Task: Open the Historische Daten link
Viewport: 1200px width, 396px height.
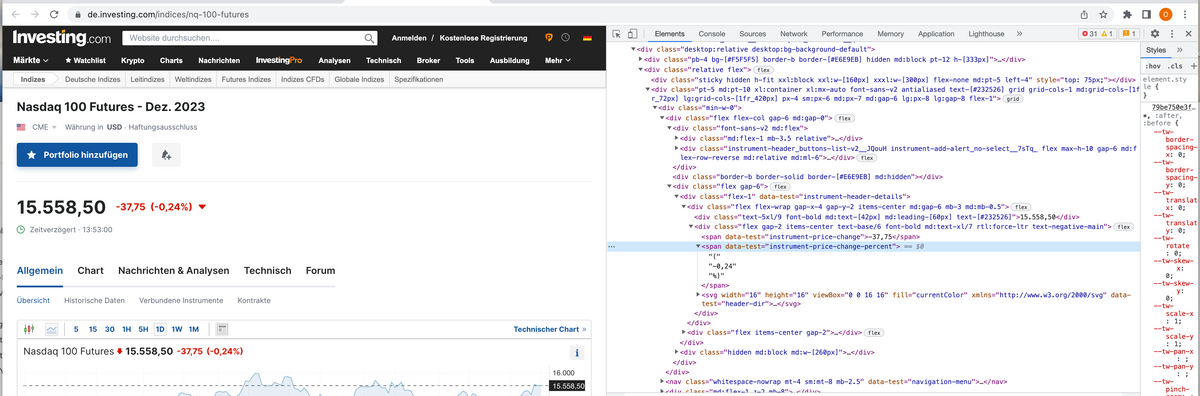Action: (x=94, y=300)
